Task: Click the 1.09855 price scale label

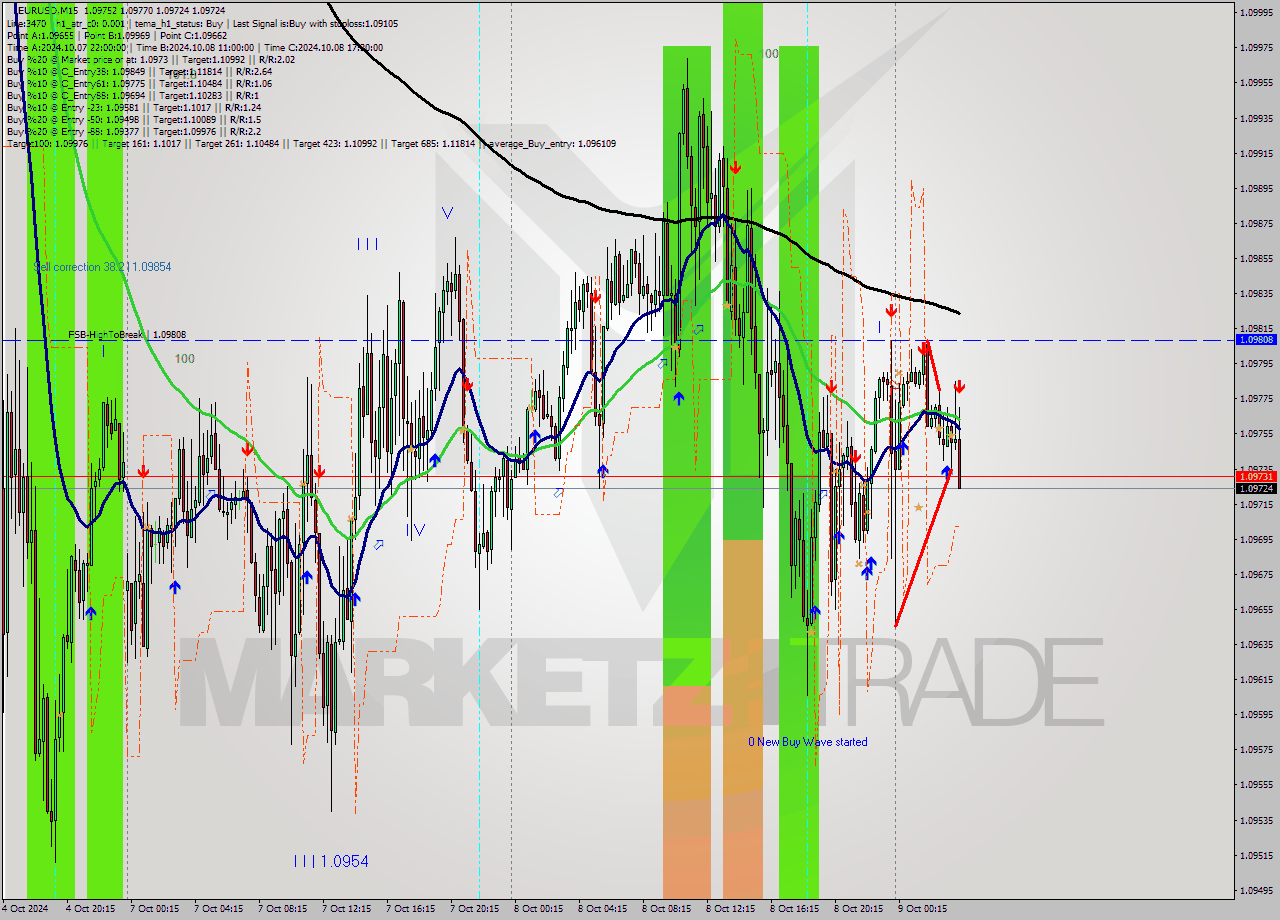Action: click(x=1255, y=258)
